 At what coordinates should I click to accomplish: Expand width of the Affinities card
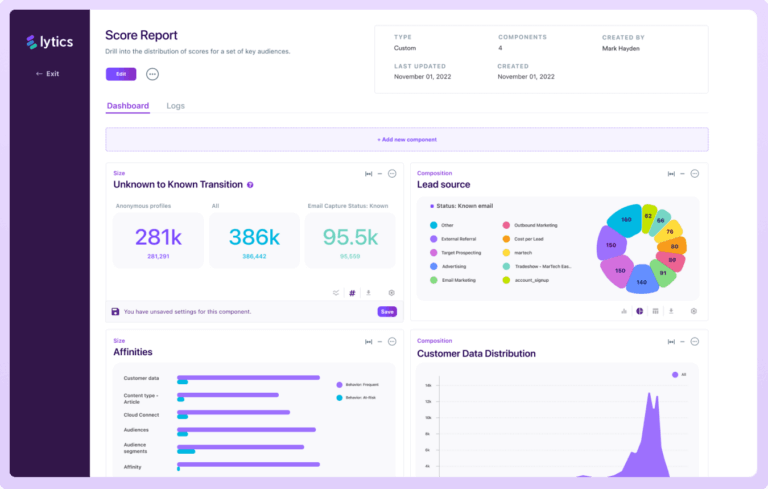(368, 341)
